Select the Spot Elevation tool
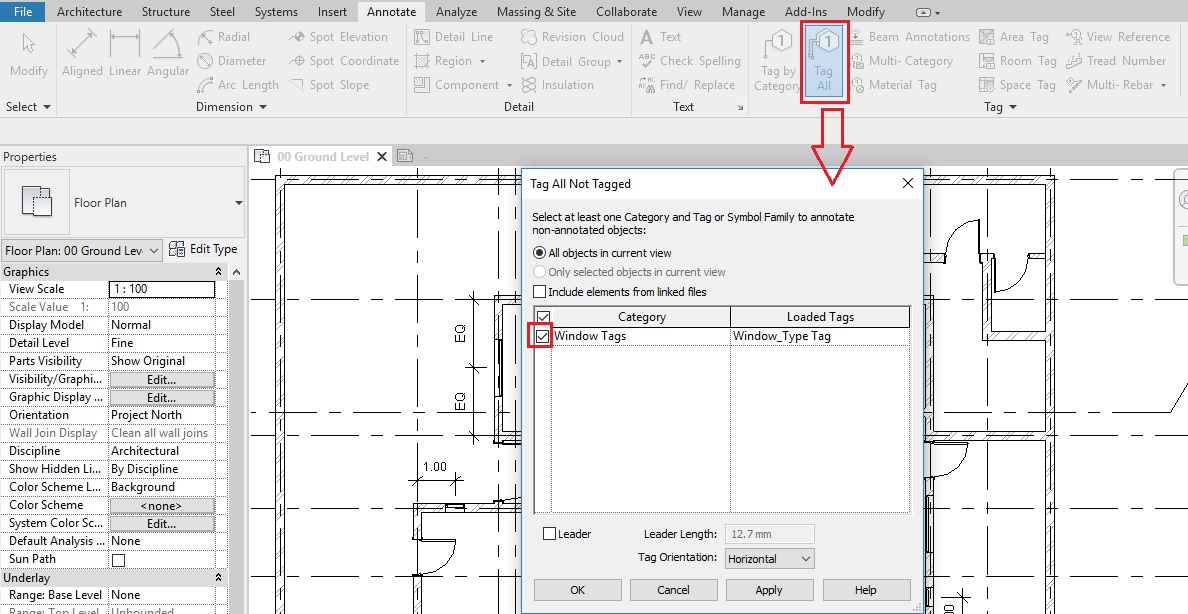 [x=338, y=37]
